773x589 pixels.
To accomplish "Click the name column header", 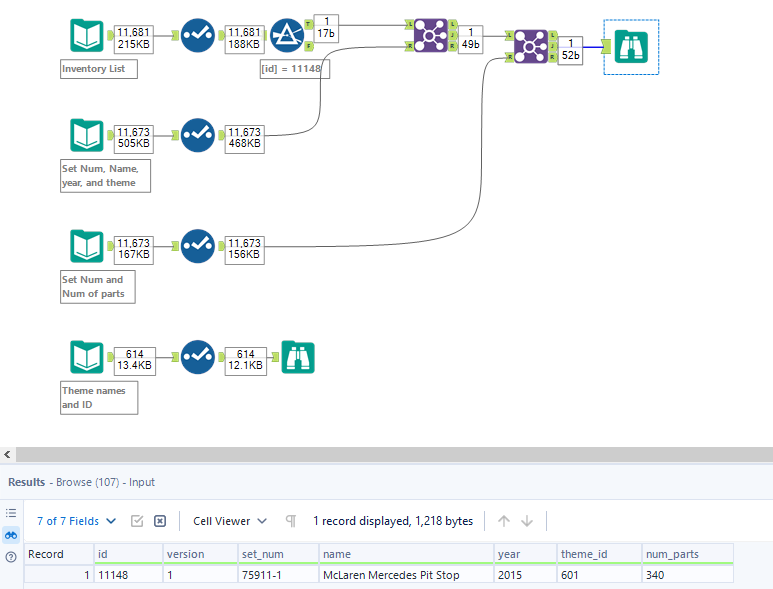I will click(406, 554).
